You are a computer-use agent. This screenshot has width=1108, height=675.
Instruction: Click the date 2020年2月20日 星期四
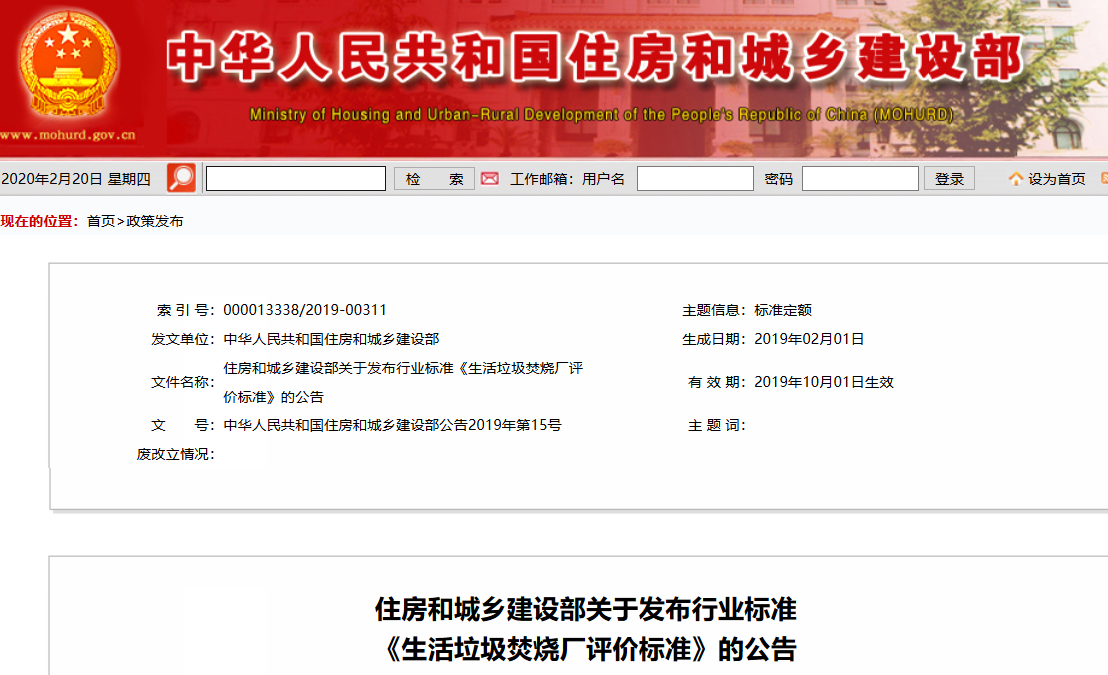pyautogui.click(x=76, y=179)
